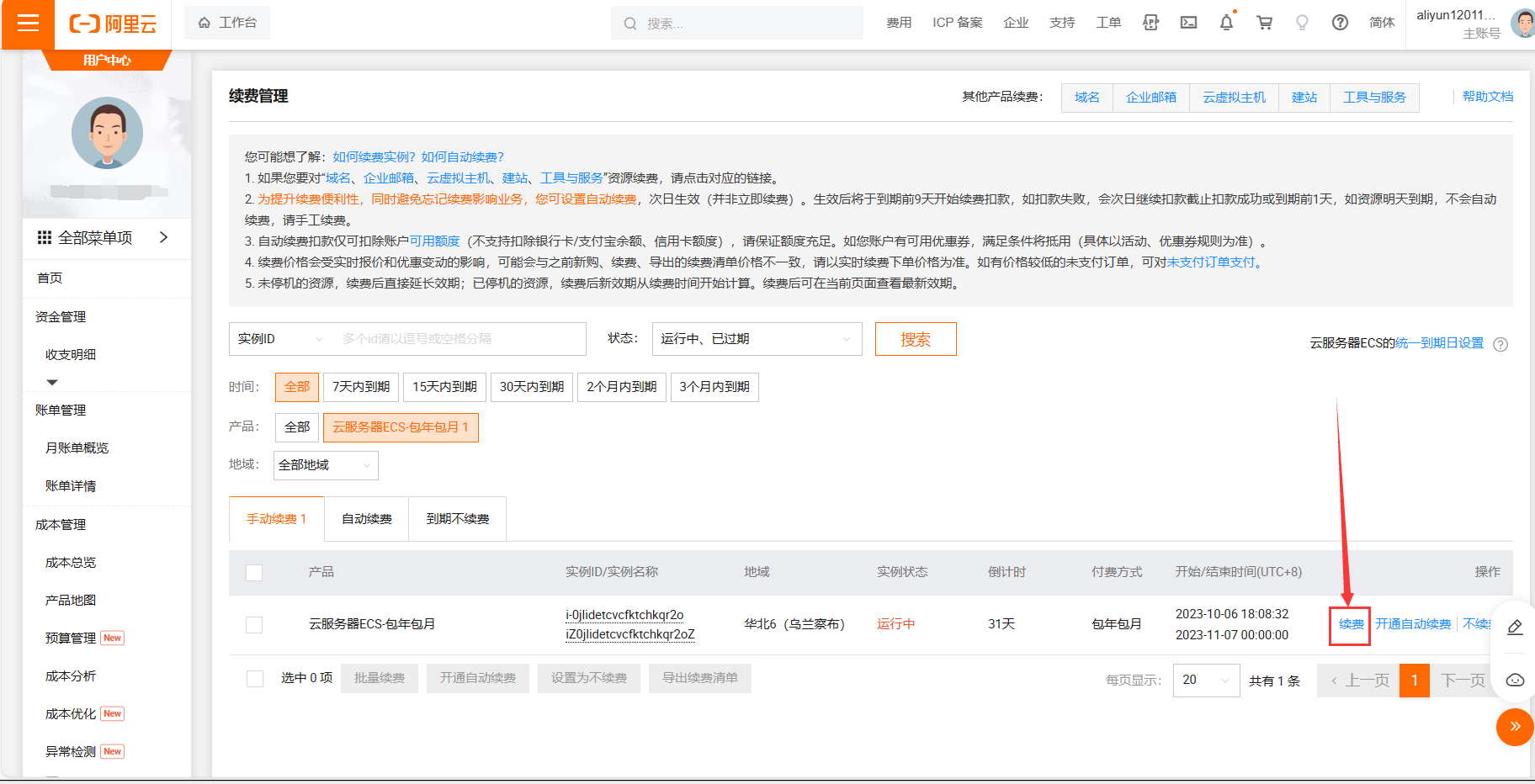Open the help question-mark icon in the top bar

tap(1340, 23)
